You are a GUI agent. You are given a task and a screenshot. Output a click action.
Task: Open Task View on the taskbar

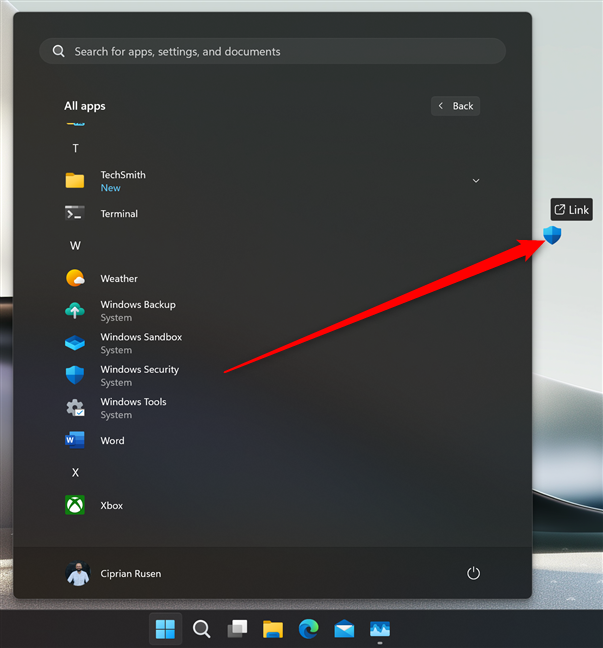tap(237, 629)
